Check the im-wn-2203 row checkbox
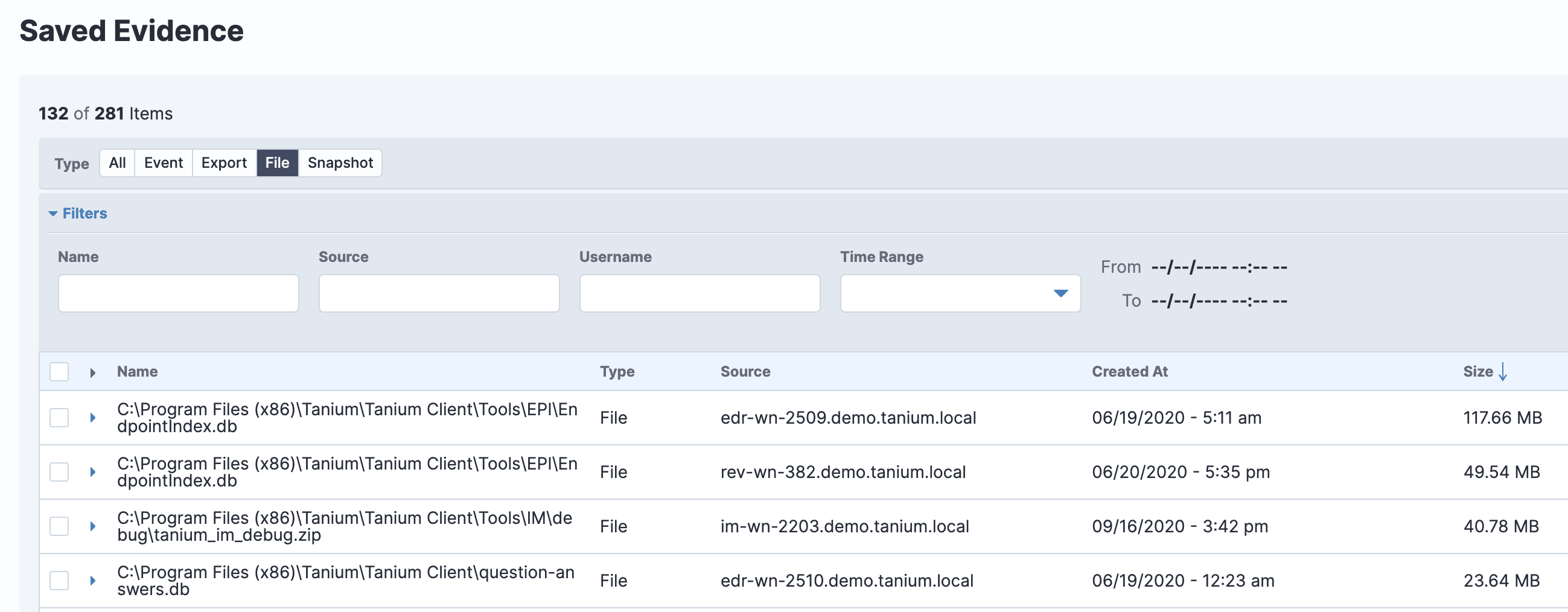Screen dimensions: 1568x612 coord(59,526)
